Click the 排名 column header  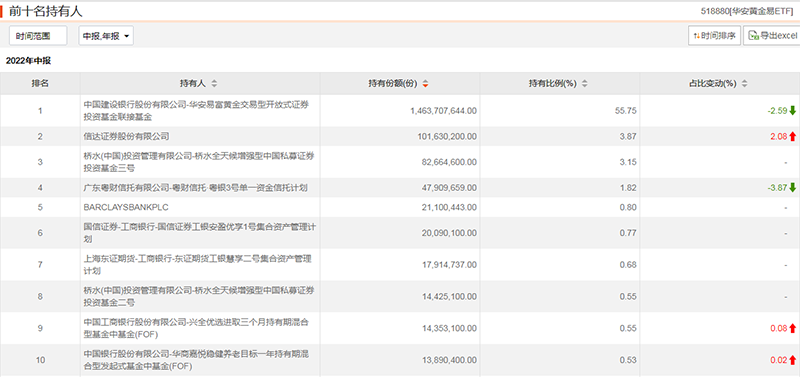click(x=40, y=83)
